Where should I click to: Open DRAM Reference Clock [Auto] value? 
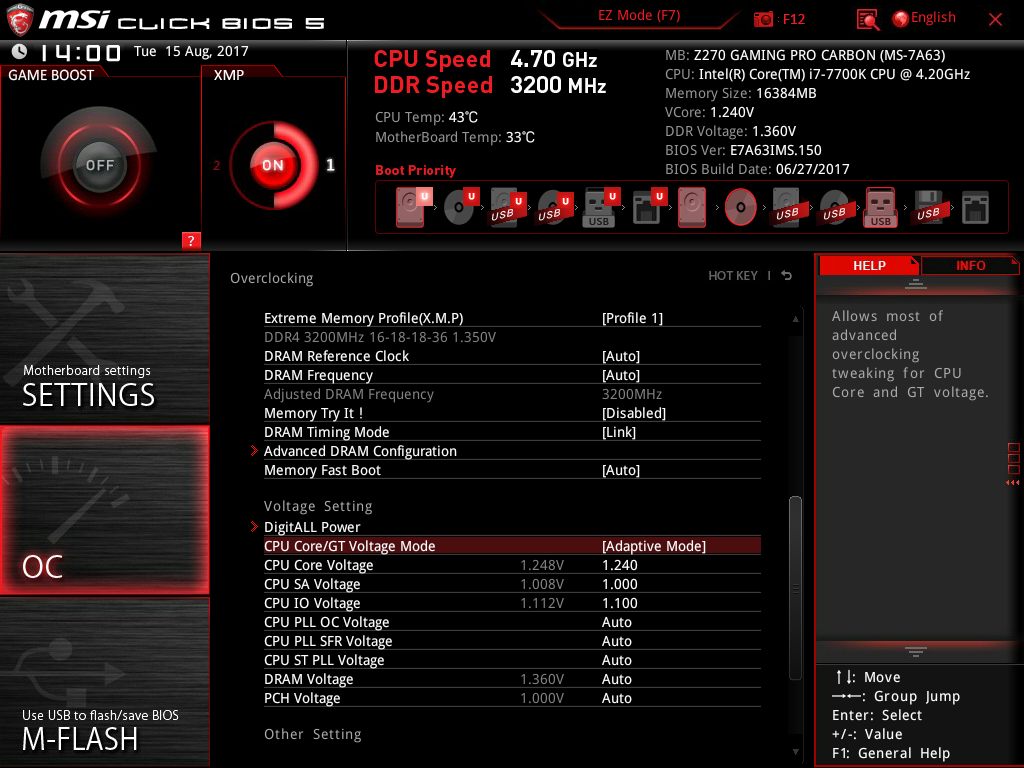[x=620, y=356]
